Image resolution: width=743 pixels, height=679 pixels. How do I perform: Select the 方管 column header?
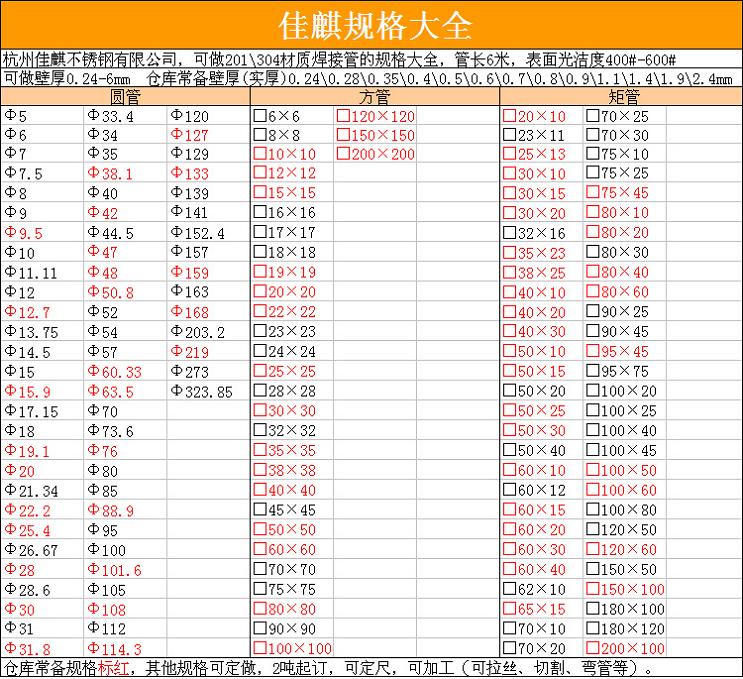click(x=373, y=97)
